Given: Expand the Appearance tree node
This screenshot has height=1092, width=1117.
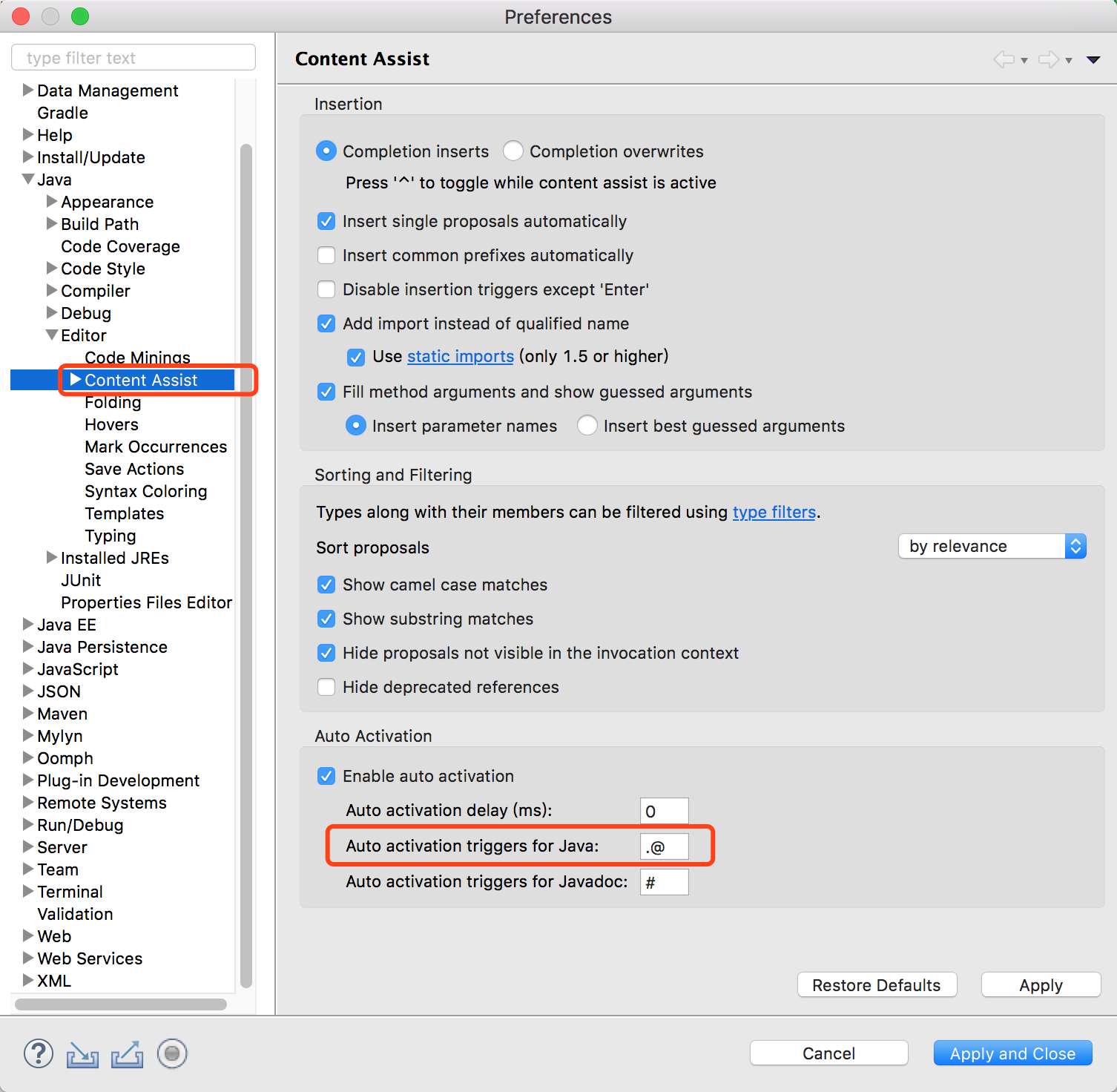Looking at the screenshot, I should click(x=52, y=202).
